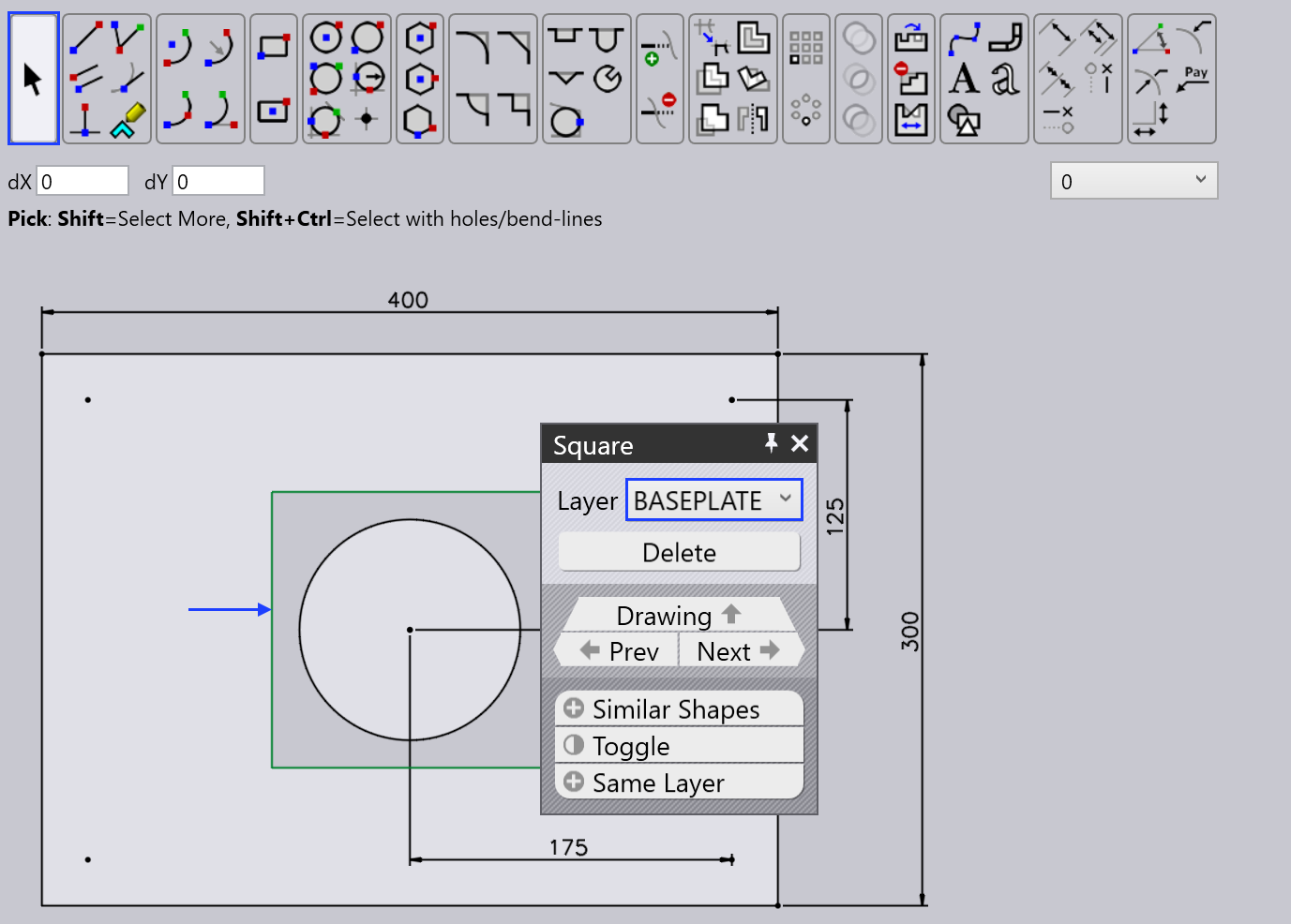
Task: Choose the chamfer corner tool
Action: (515, 46)
